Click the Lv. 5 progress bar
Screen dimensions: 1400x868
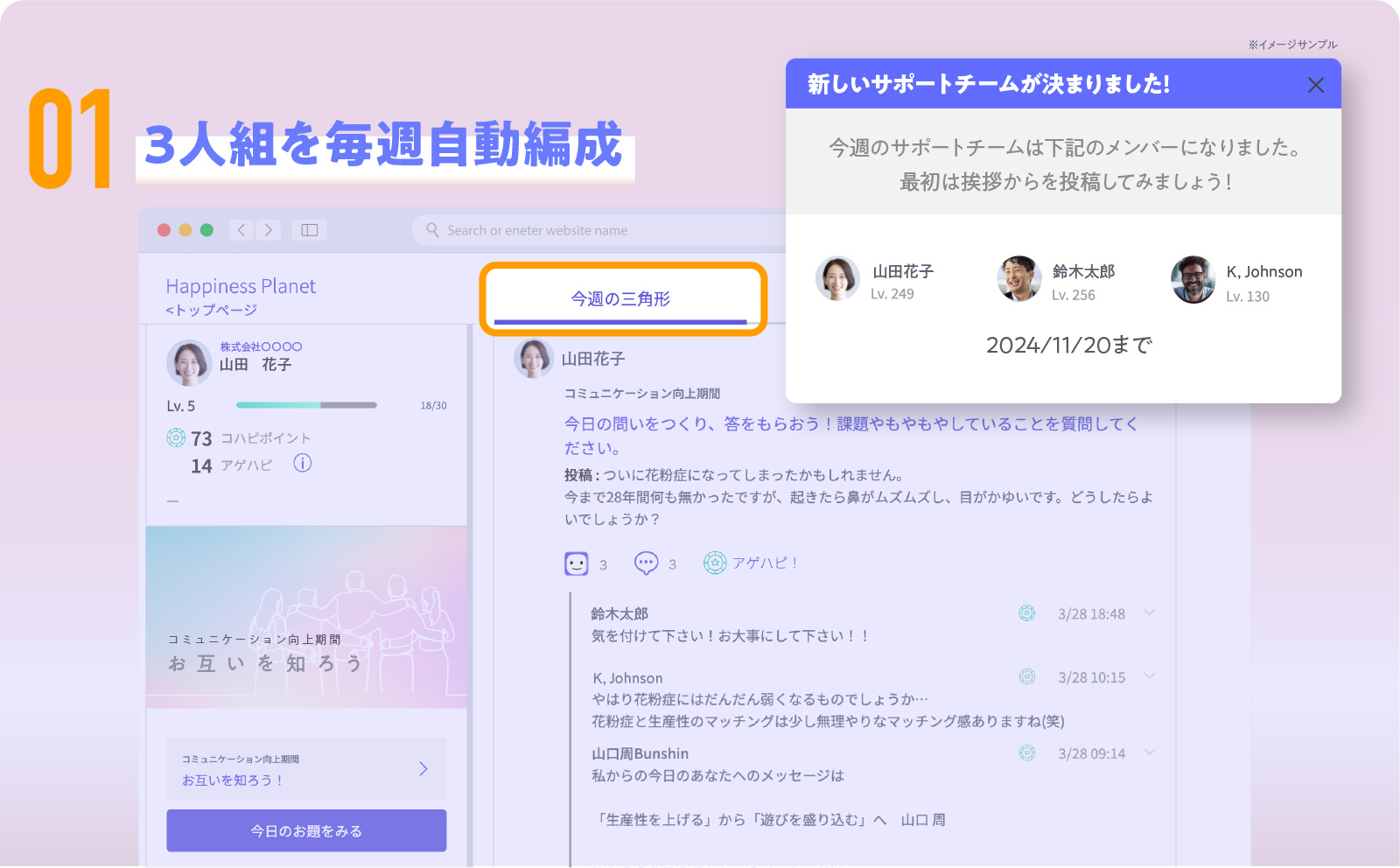point(306,405)
